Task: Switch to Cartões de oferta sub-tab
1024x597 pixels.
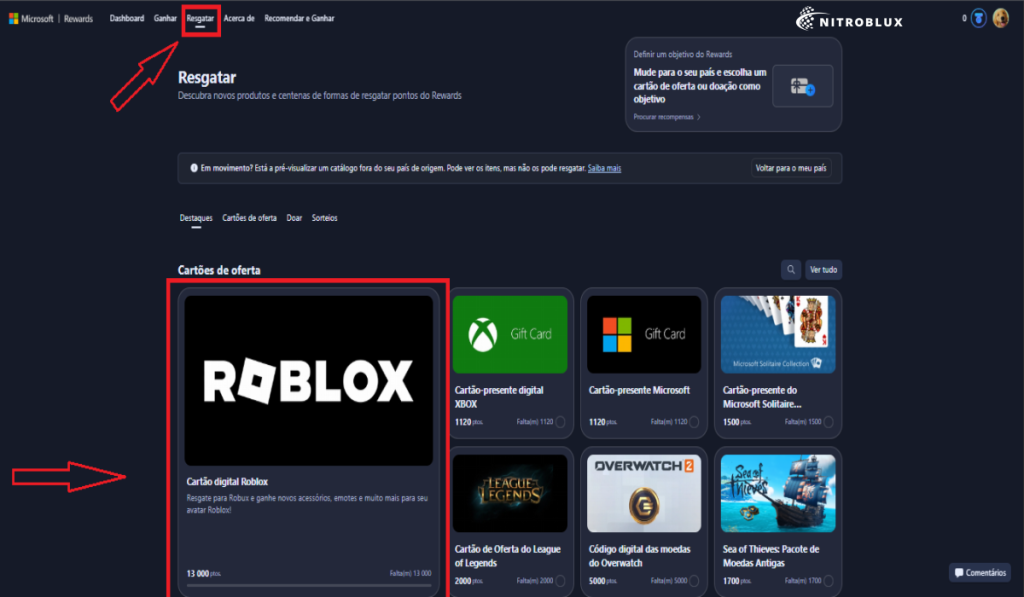Action: (249, 218)
